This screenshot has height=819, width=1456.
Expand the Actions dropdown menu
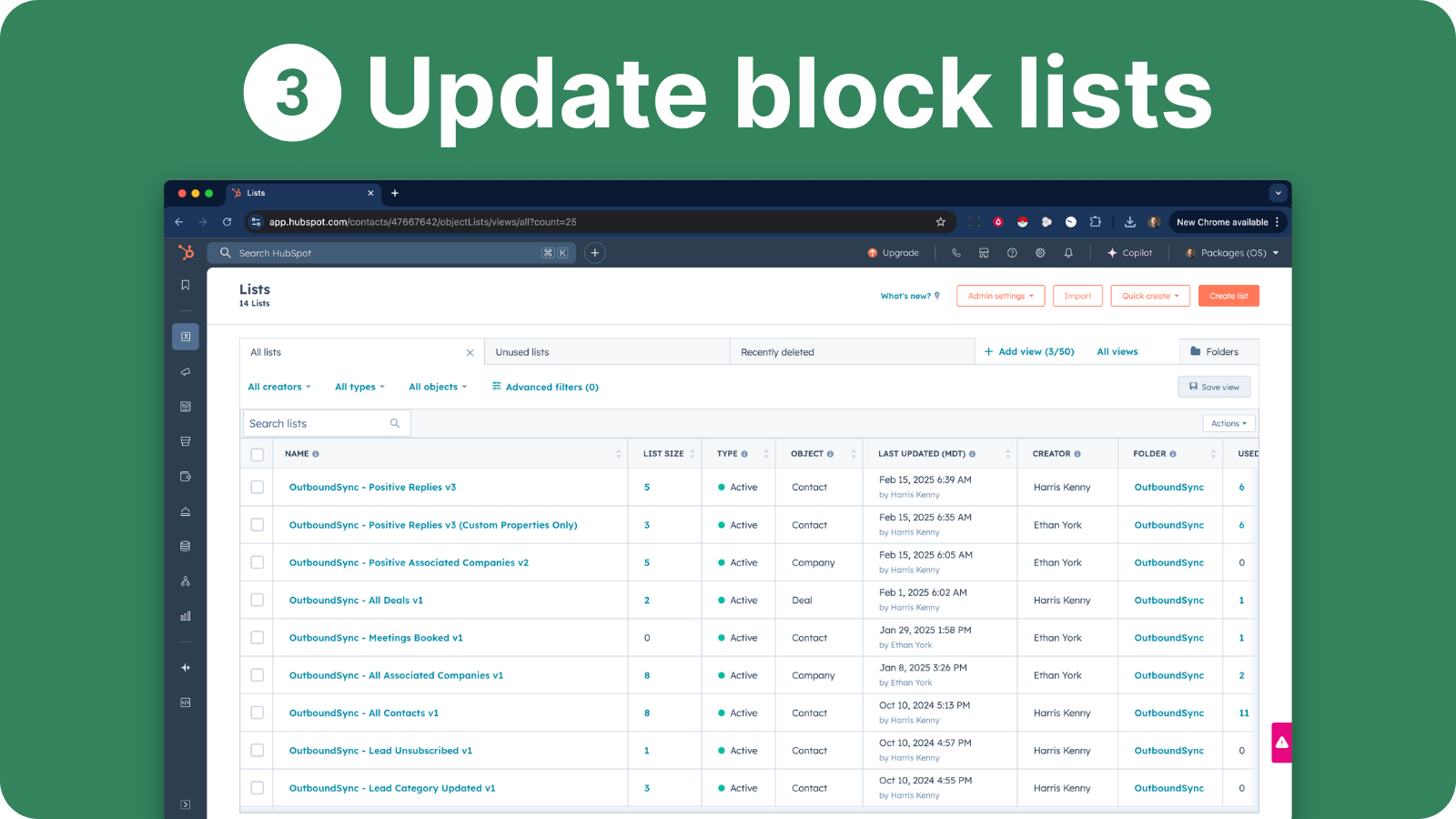1228,423
